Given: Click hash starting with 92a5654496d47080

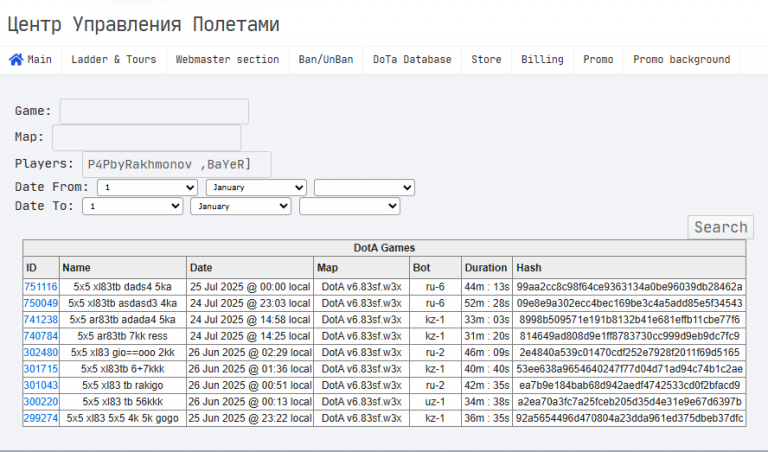Looking at the screenshot, I should tap(629, 419).
